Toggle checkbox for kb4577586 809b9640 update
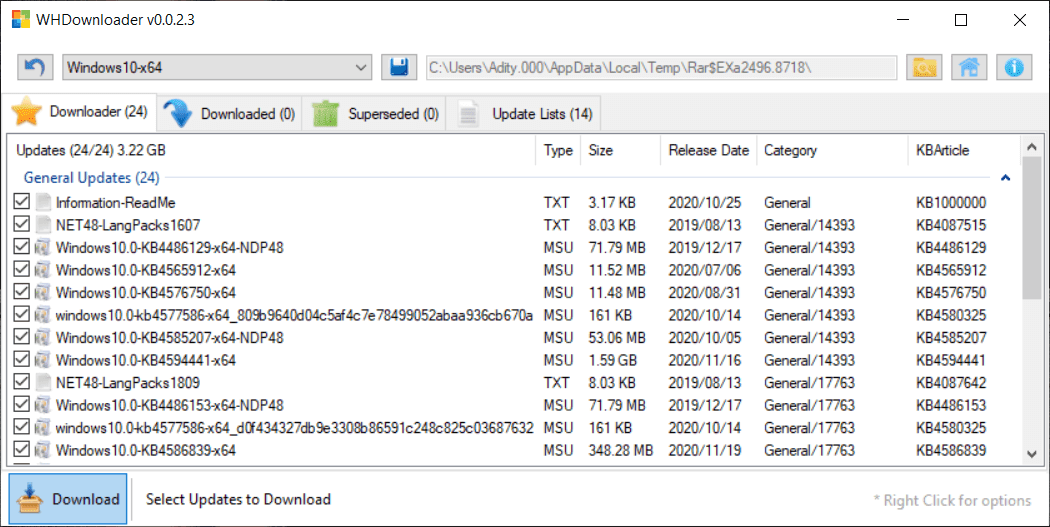Screen dimensions: 1050x527 click(x=21, y=314)
